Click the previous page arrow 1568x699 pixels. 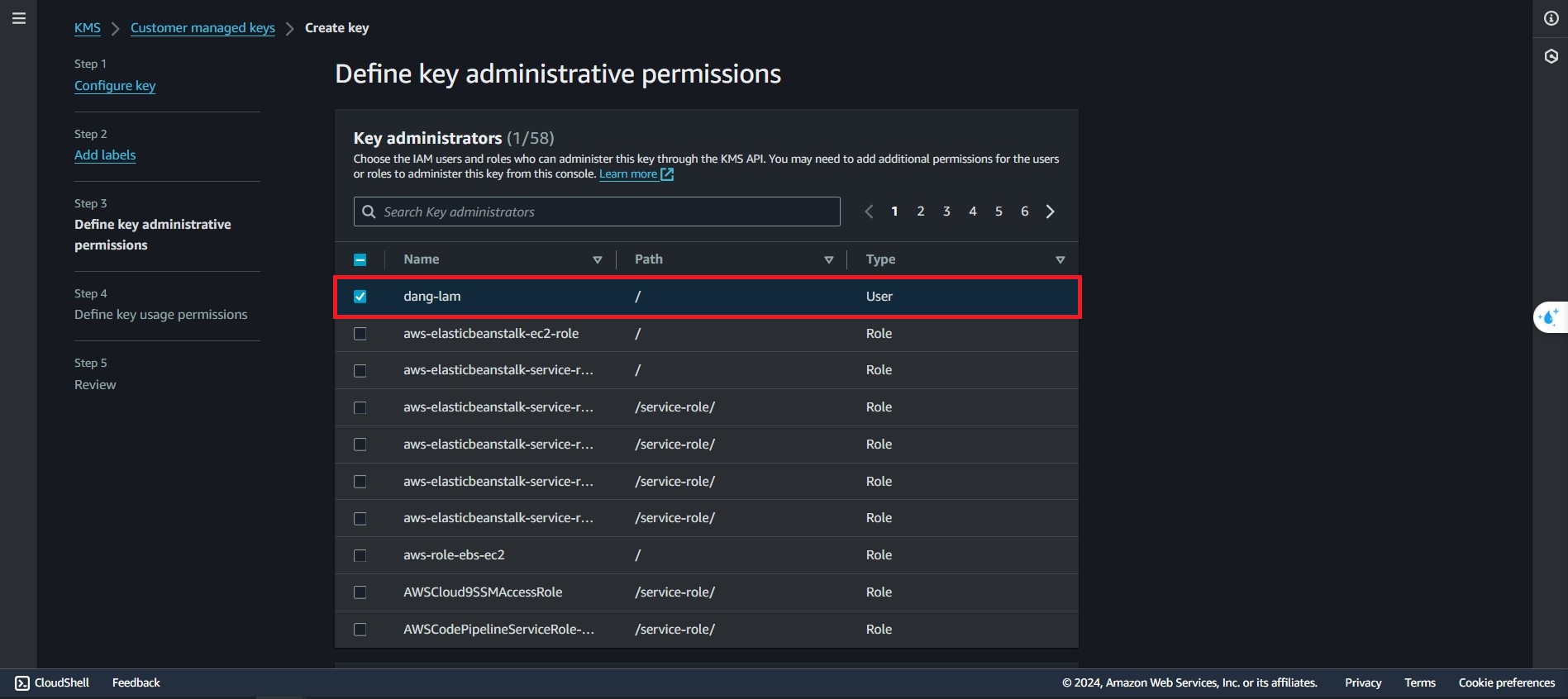tap(869, 212)
